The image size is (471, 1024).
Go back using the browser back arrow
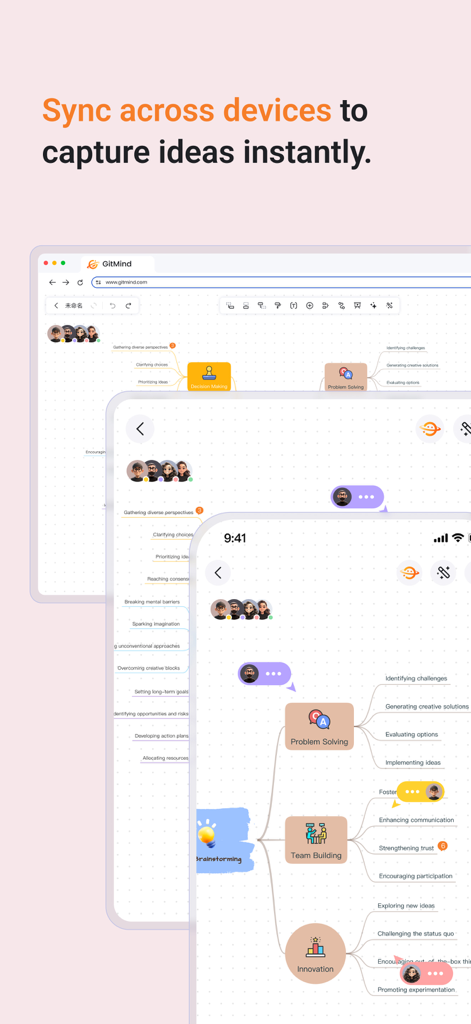pos(52,282)
